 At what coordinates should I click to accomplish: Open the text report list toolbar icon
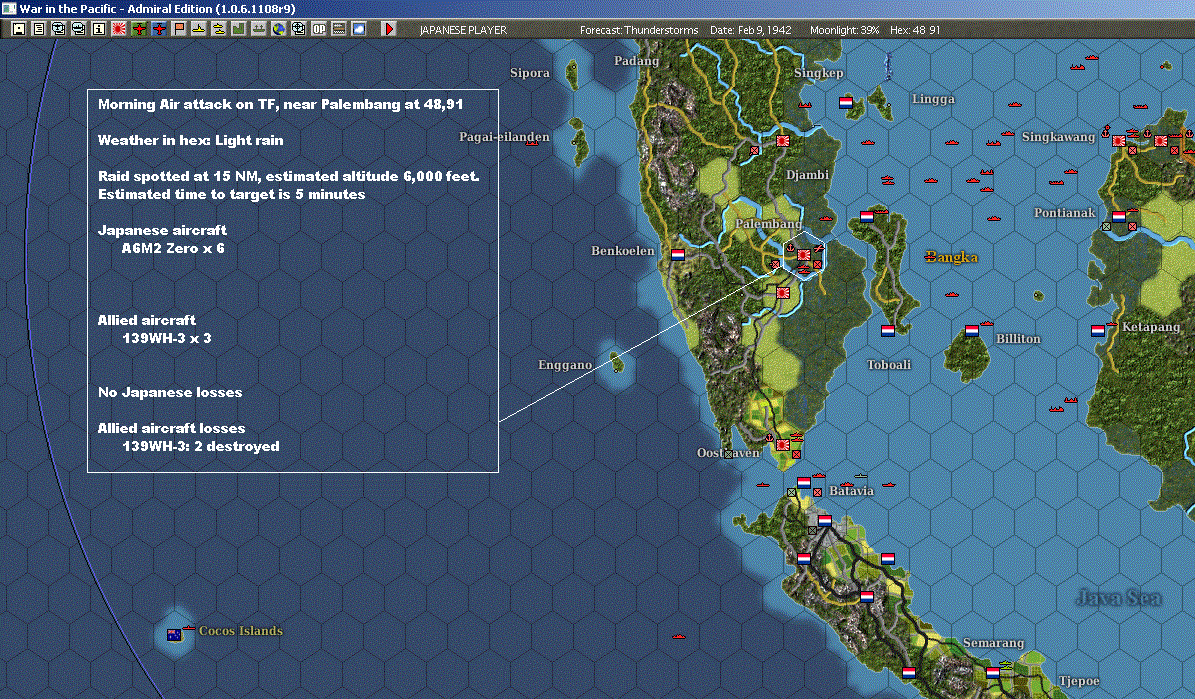pos(38,29)
